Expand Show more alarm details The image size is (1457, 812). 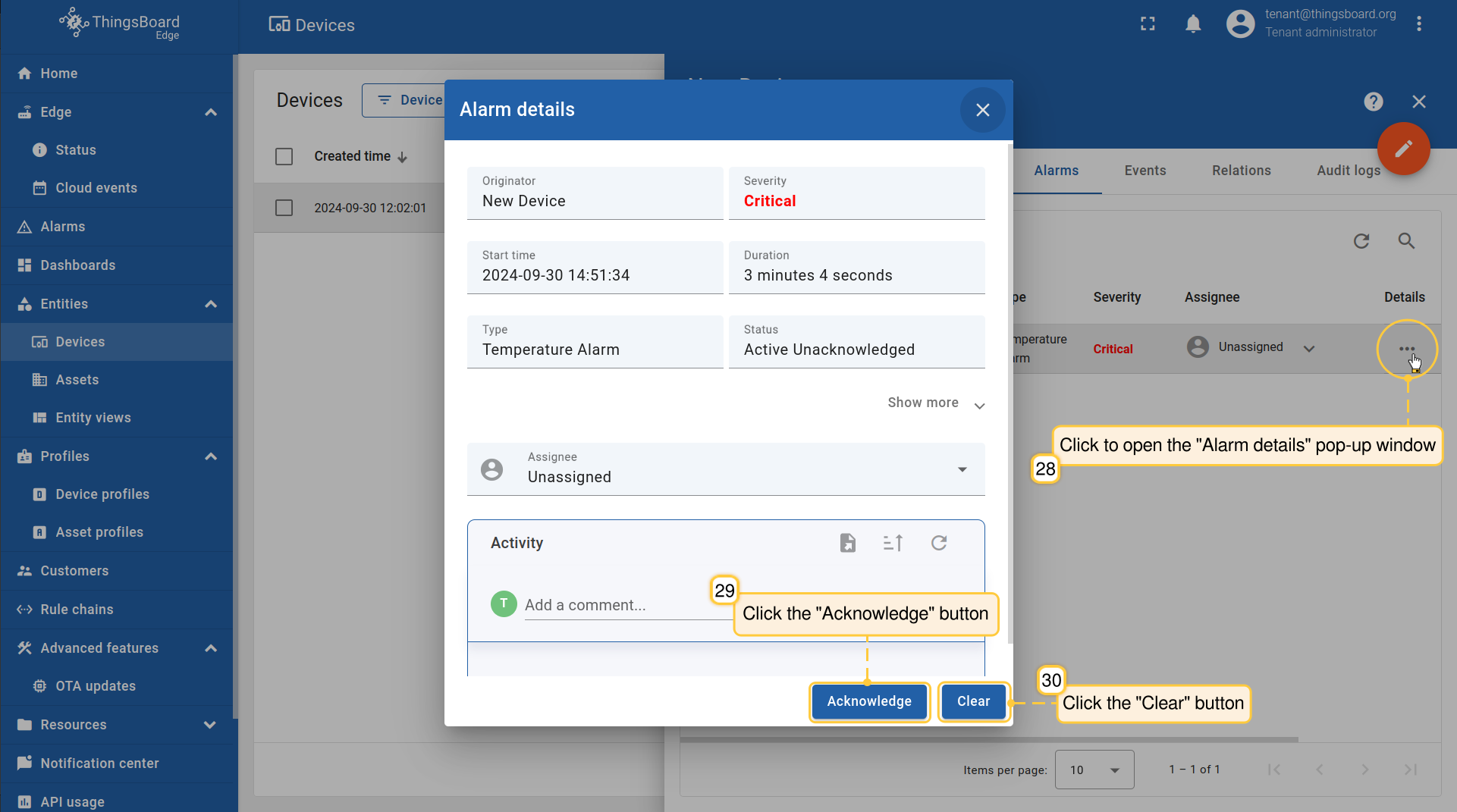point(935,403)
